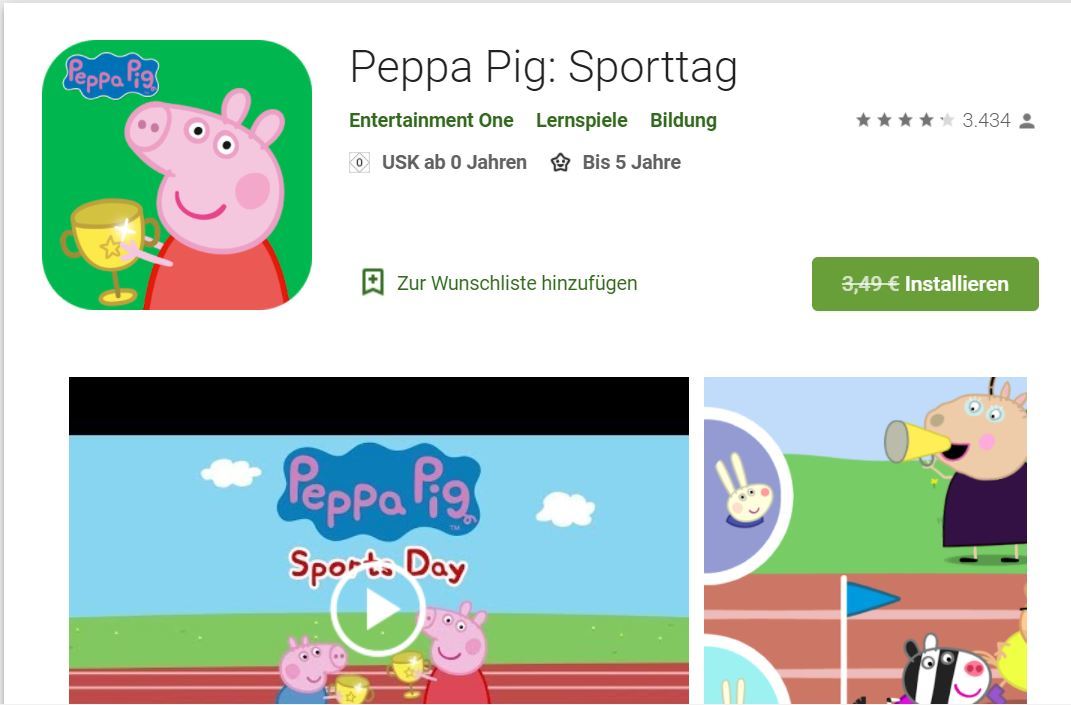Screen dimensions: 1071x705
Task: Click the USK ab 0 Jahren text
Action: click(454, 163)
